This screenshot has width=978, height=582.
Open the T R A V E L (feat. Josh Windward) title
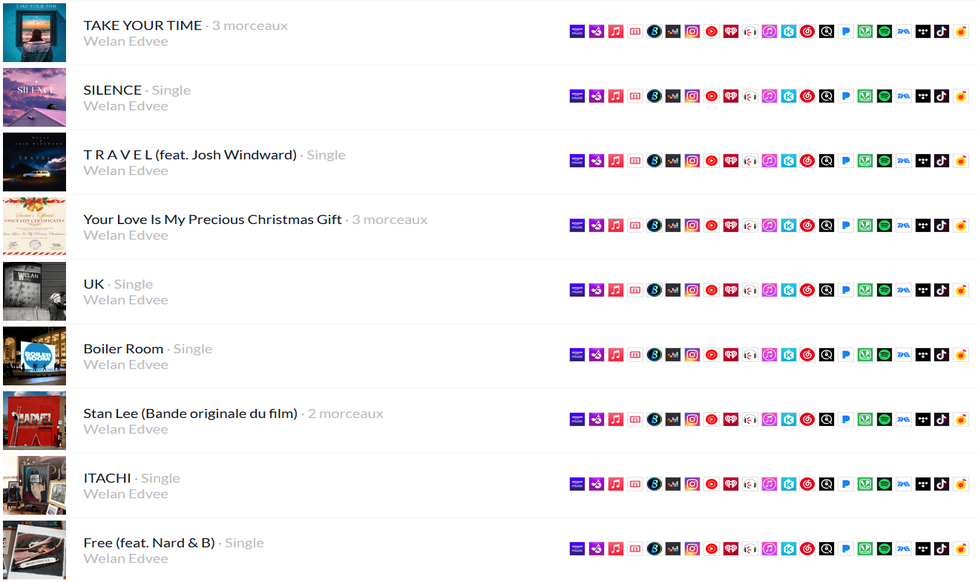pyautogui.click(x=190, y=155)
